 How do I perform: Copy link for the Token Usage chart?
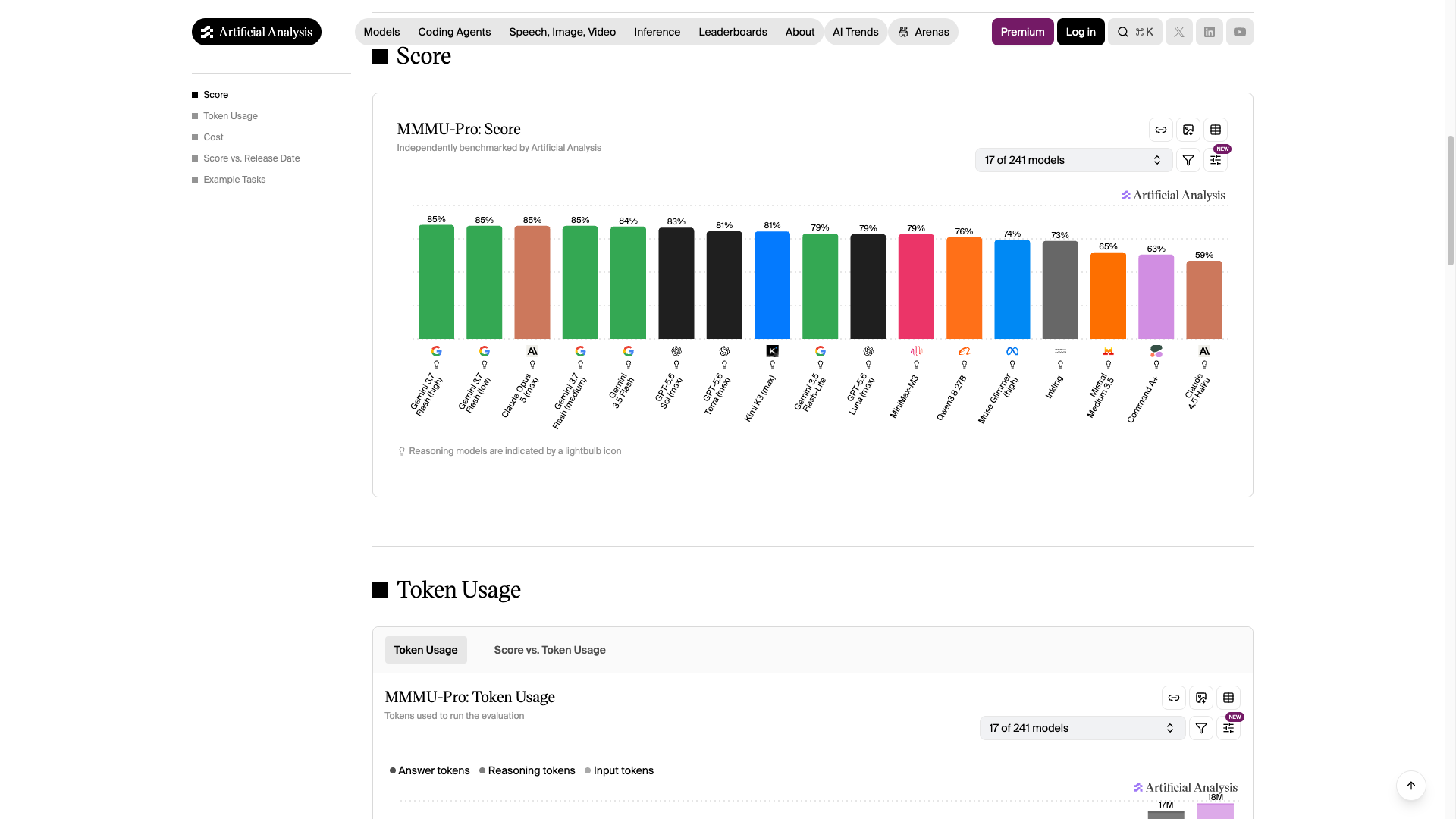[x=1173, y=698]
